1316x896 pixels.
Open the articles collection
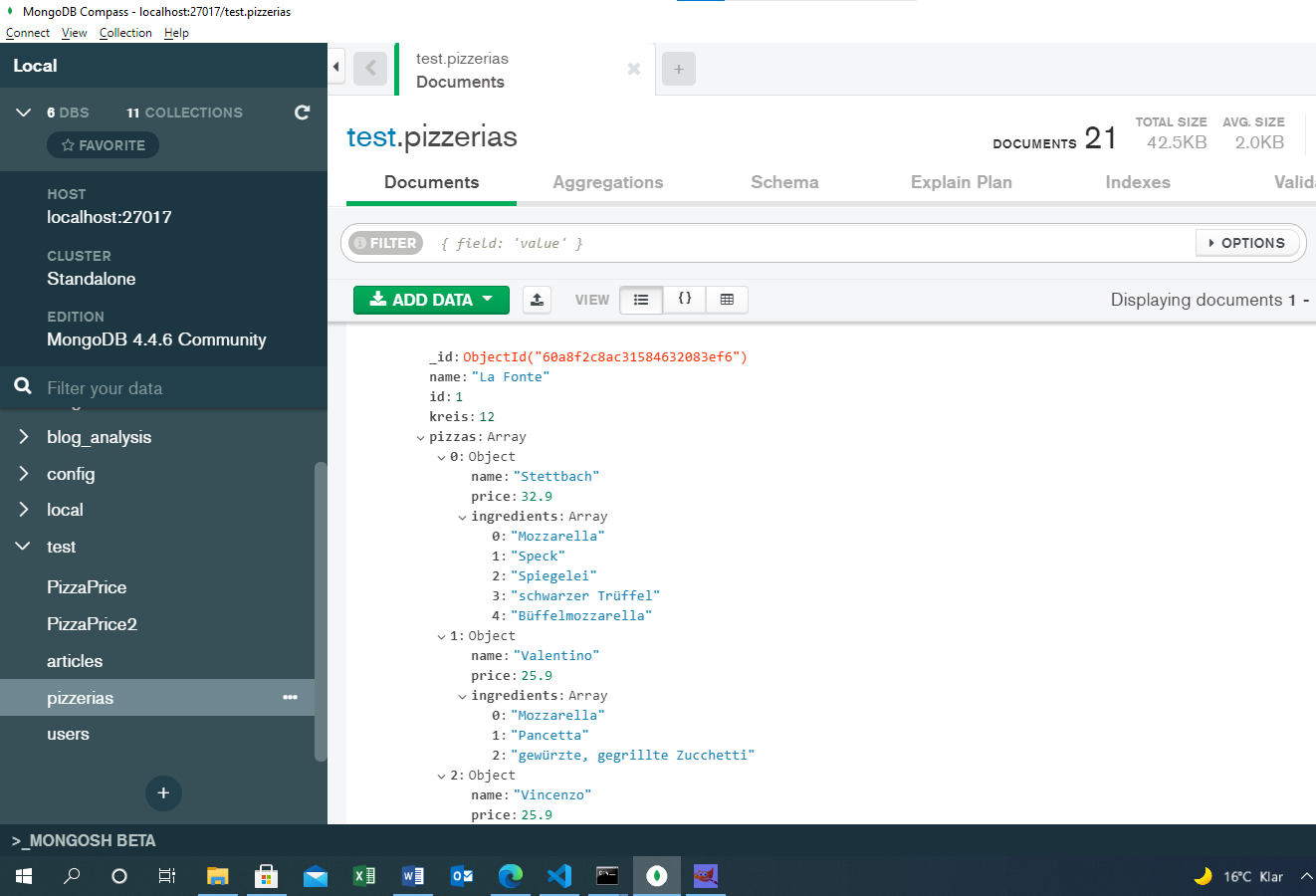(75, 661)
